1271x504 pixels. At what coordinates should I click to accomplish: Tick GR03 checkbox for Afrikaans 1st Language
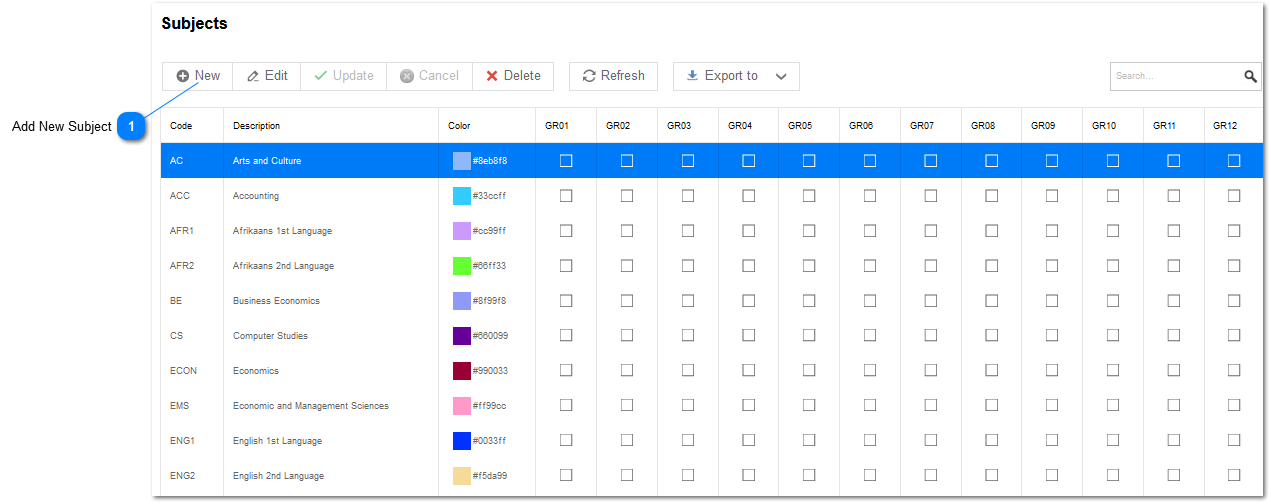(688, 231)
